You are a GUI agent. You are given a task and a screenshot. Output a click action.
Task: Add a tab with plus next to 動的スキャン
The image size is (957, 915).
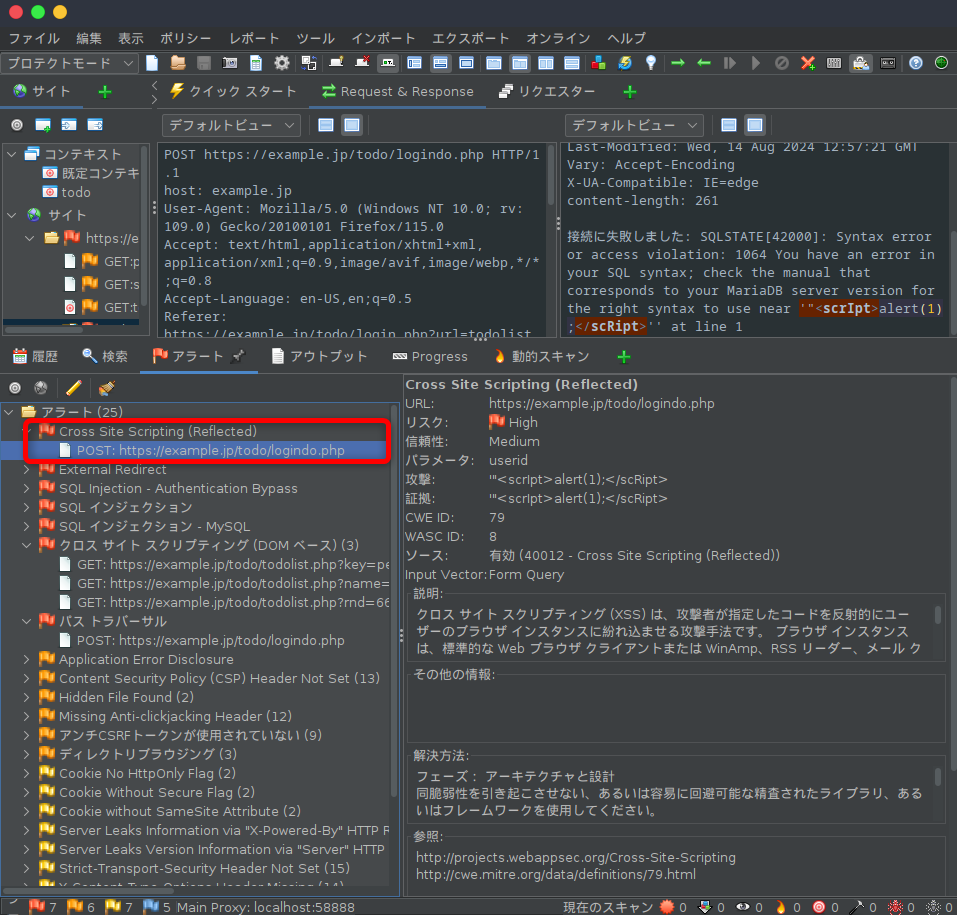(x=624, y=357)
